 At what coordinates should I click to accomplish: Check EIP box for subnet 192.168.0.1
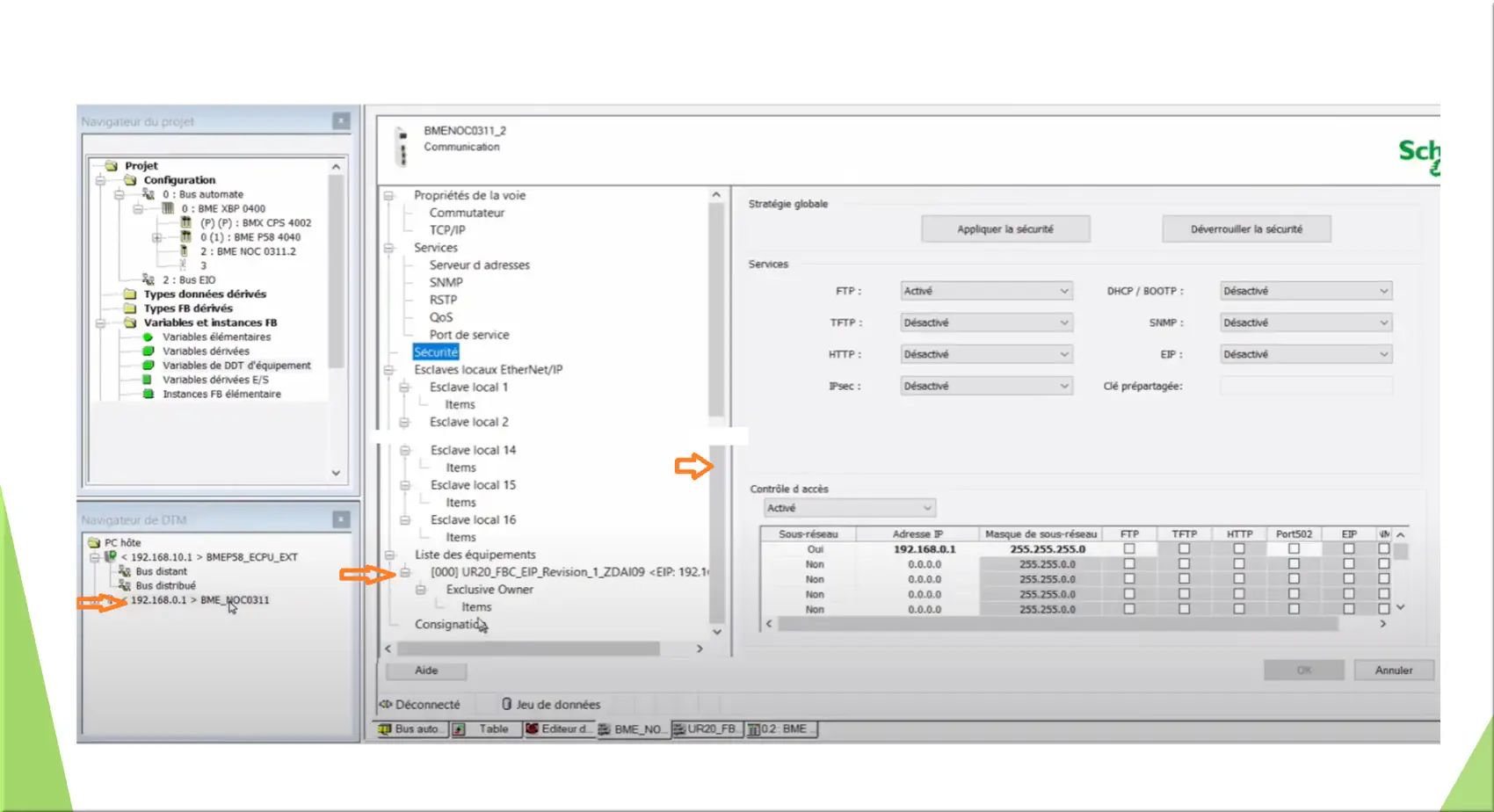[x=1348, y=548]
